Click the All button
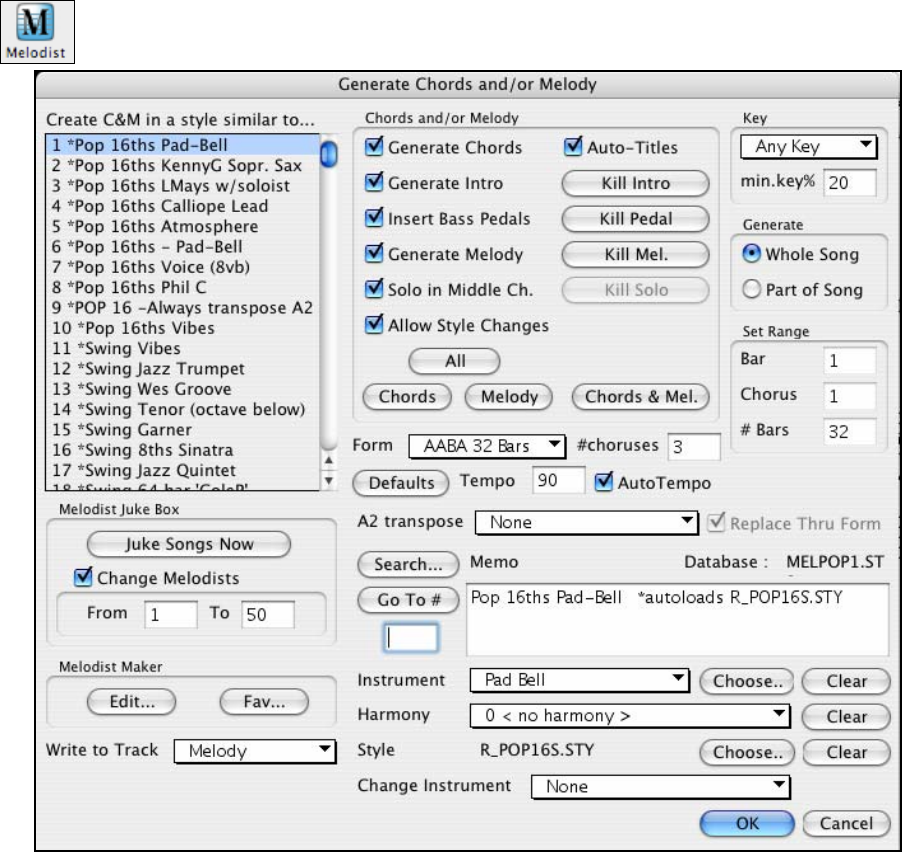 (x=454, y=361)
